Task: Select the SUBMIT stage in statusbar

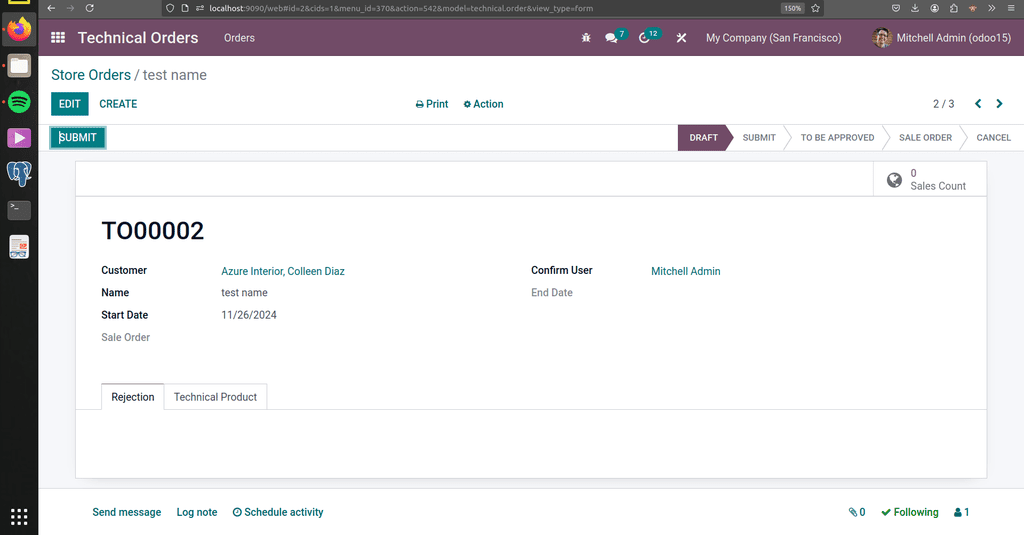Action: [759, 137]
